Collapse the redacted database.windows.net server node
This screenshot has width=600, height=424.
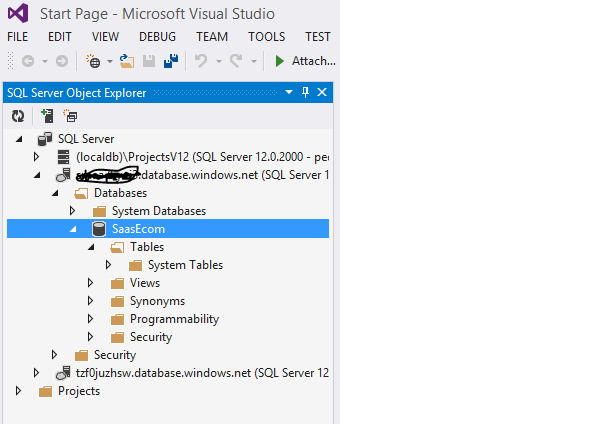point(37,175)
